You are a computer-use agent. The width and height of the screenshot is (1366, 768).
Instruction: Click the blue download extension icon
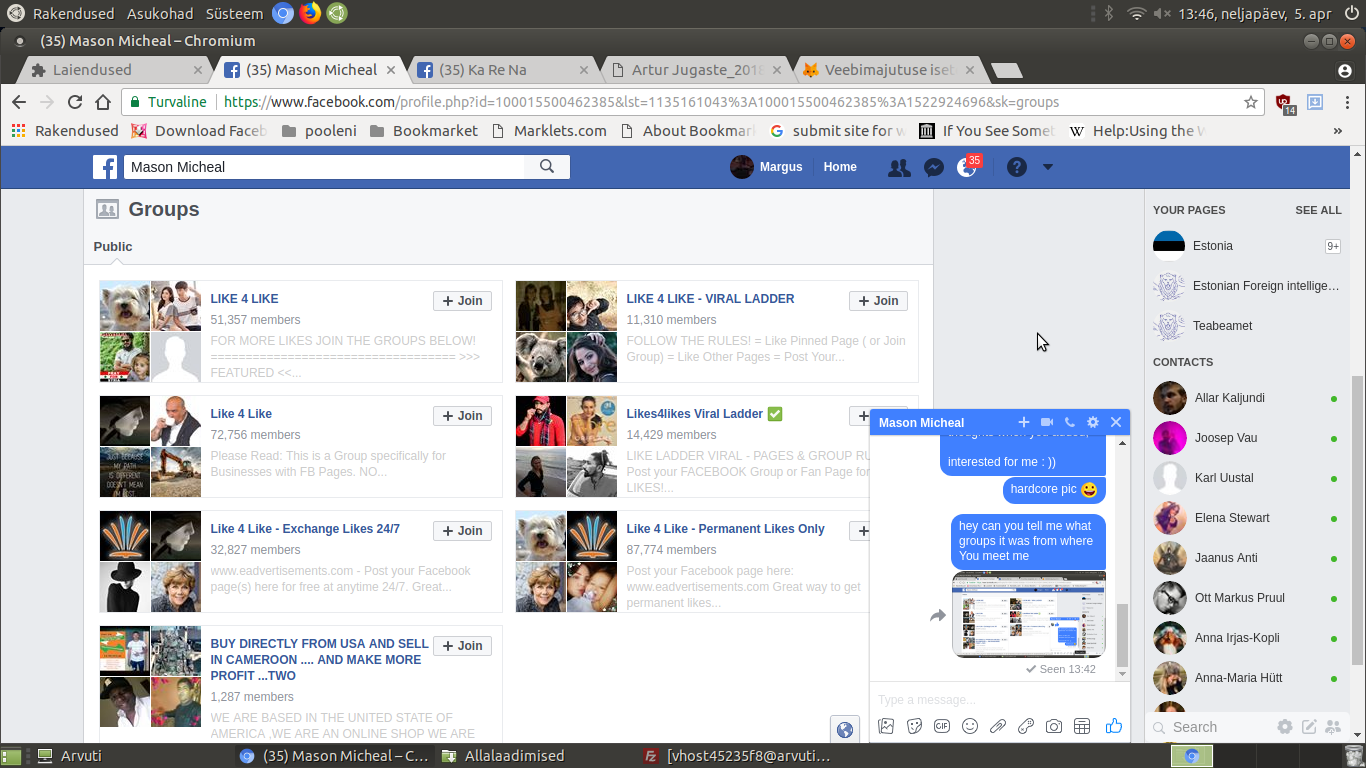[x=1316, y=102]
